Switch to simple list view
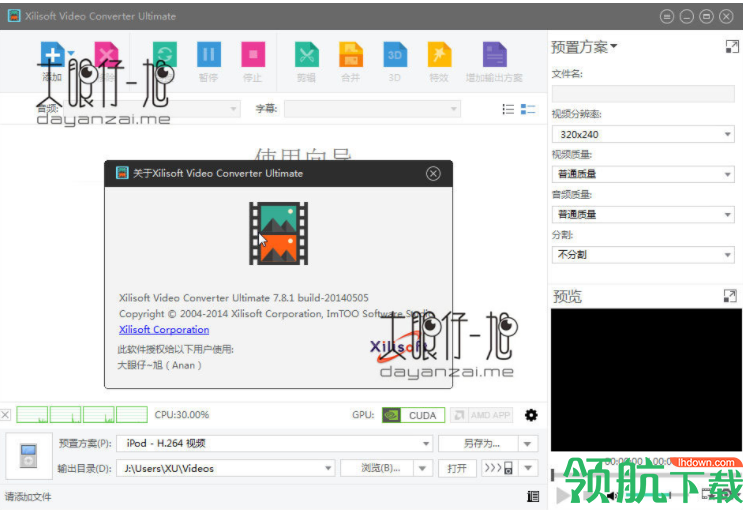The width and height of the screenshot is (743, 510). click(508, 109)
